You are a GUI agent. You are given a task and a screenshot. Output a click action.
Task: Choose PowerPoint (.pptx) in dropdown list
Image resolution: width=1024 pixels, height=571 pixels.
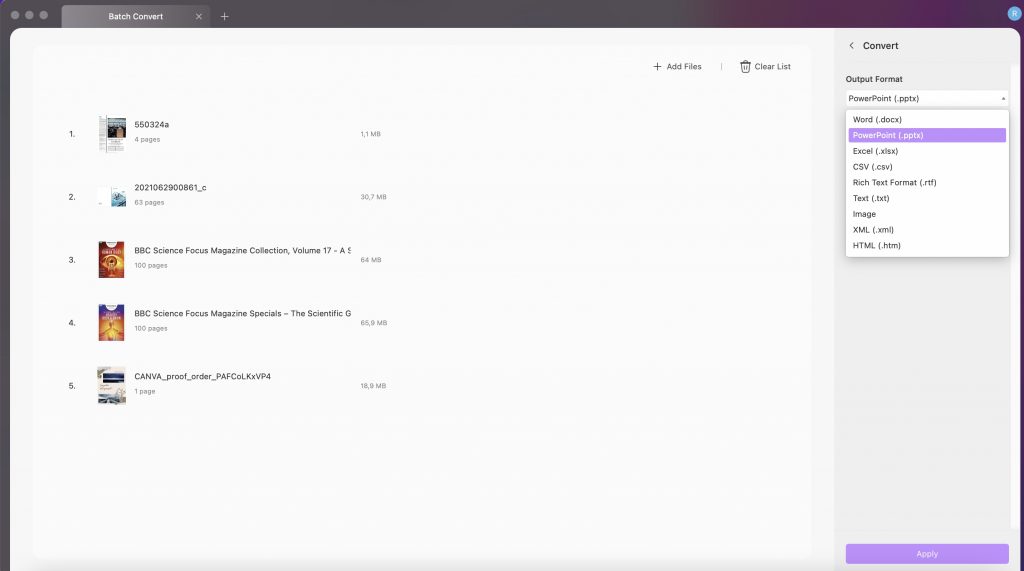click(x=927, y=135)
